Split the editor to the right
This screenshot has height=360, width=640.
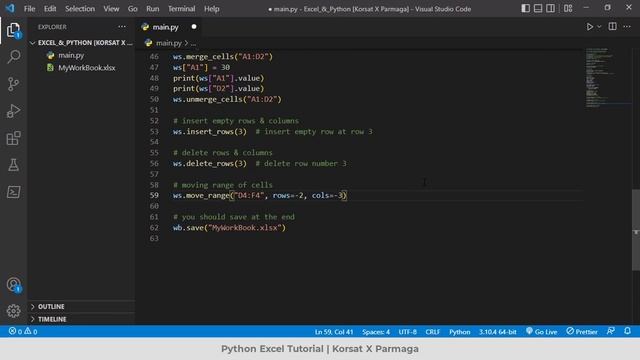point(612,27)
